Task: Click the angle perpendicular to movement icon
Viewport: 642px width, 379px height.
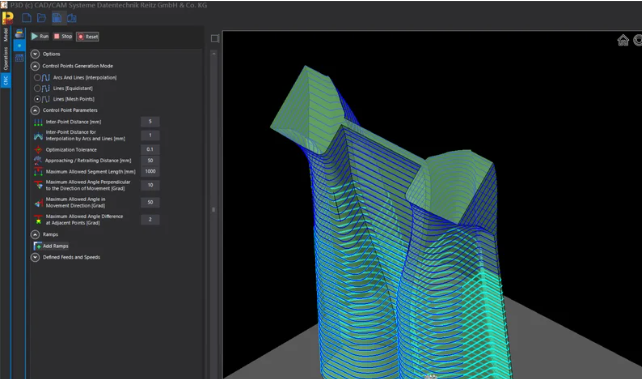Action: pyautogui.click(x=38, y=185)
